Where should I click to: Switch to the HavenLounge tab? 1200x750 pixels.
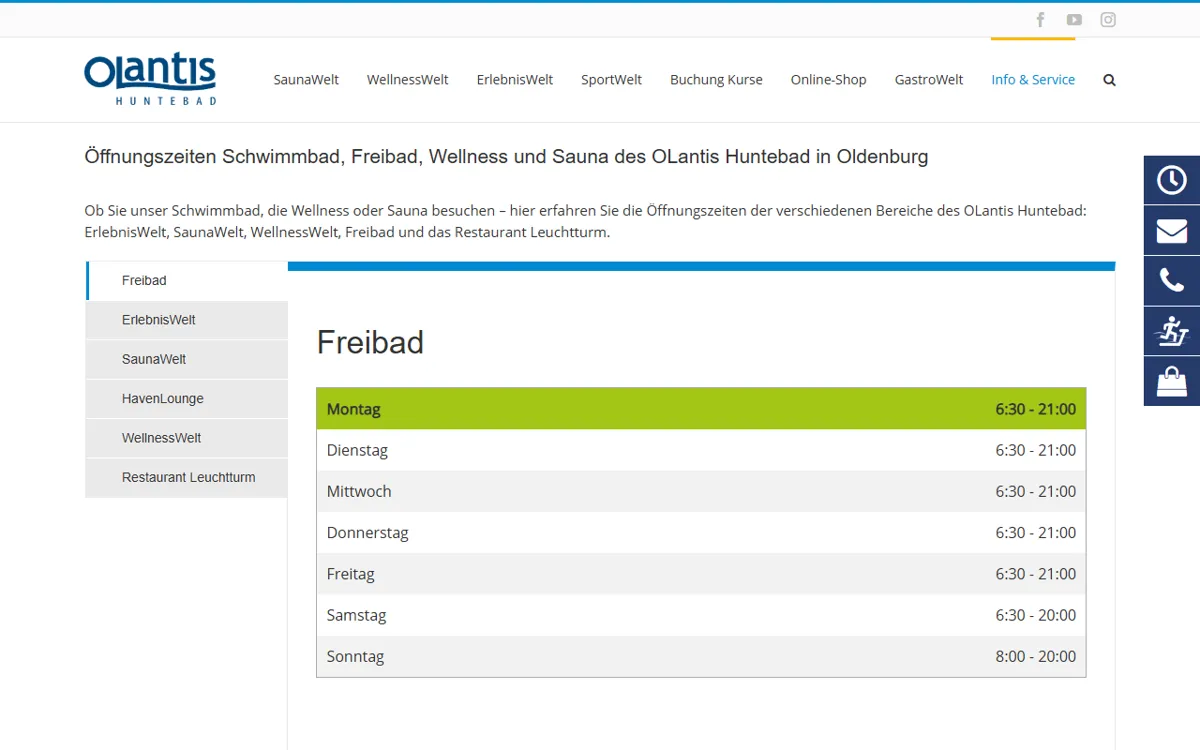tap(187, 399)
